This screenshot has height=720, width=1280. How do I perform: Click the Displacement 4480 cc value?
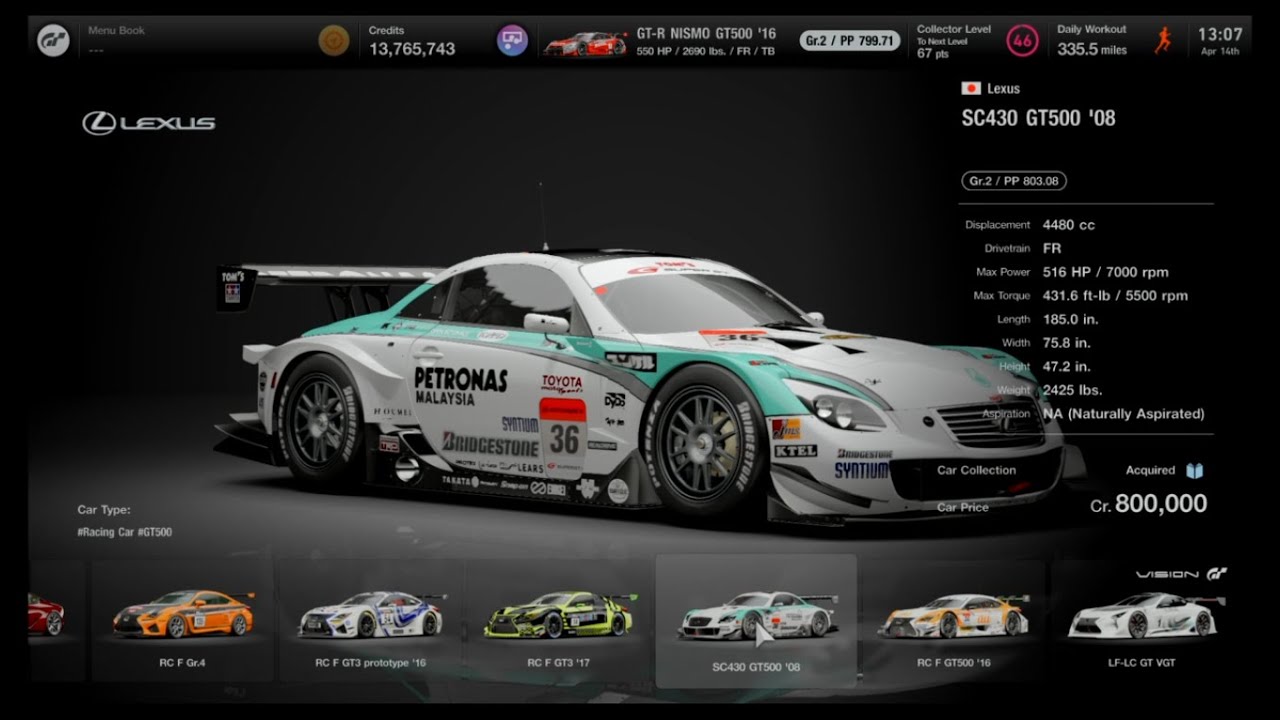[x=1068, y=225]
